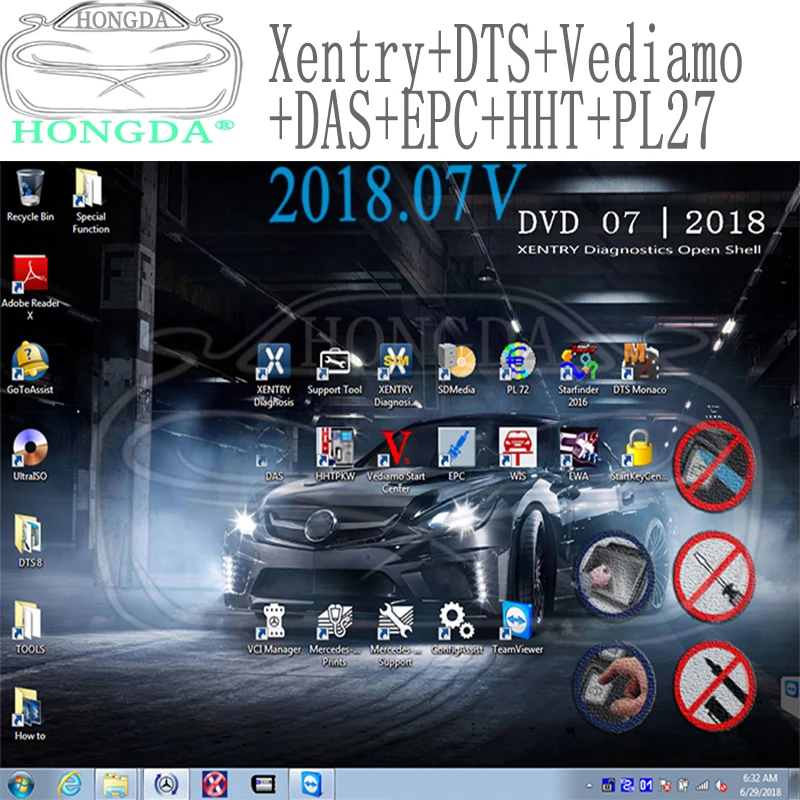Open the taskbar clock showing 6:32 AM

[x=760, y=785]
